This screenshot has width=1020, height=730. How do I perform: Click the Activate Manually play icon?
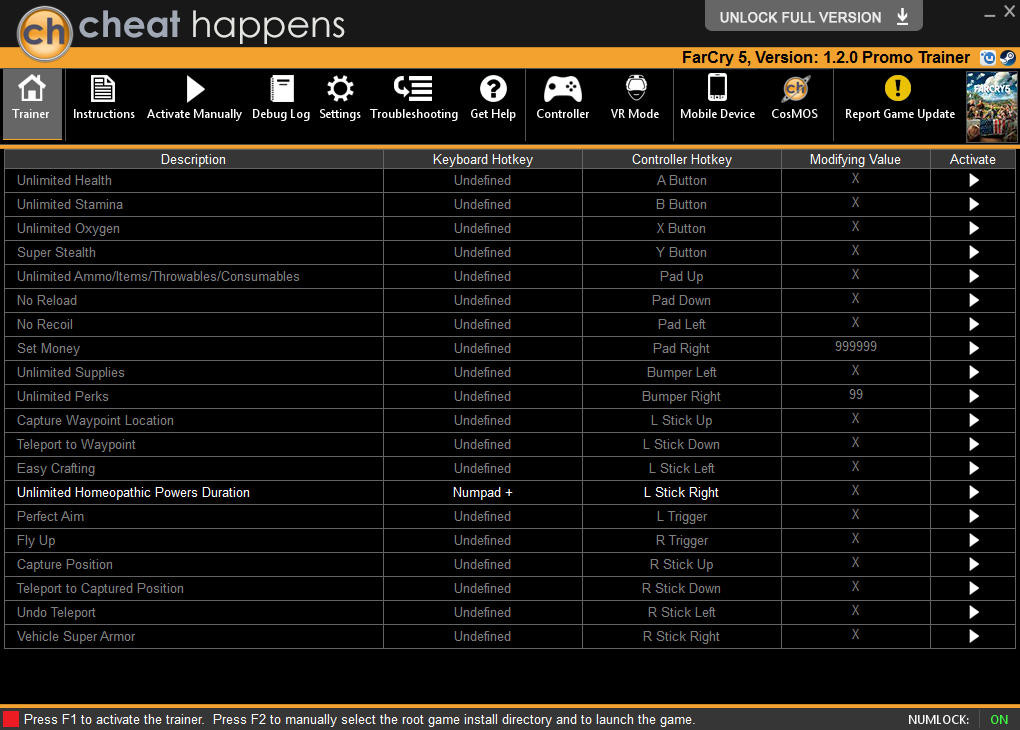tap(195, 89)
